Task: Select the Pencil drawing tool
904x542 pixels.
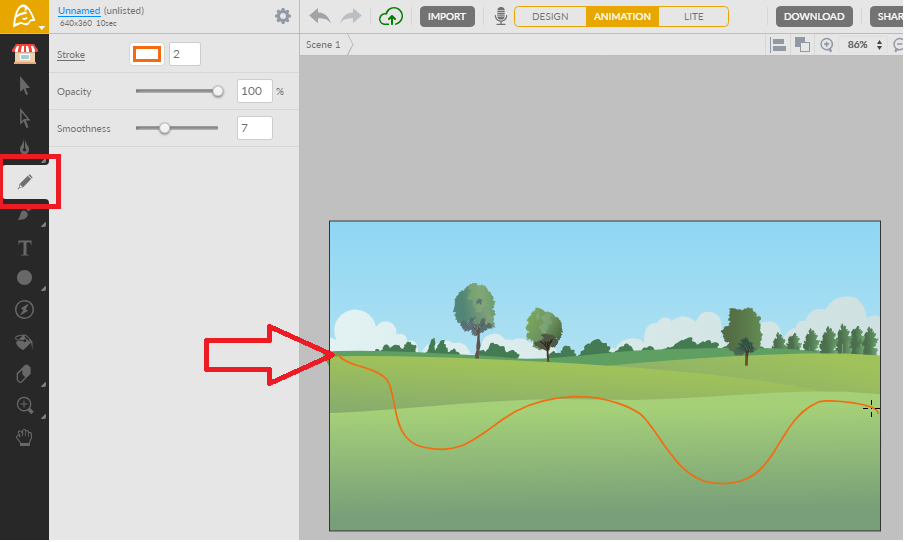Action: (x=25, y=181)
